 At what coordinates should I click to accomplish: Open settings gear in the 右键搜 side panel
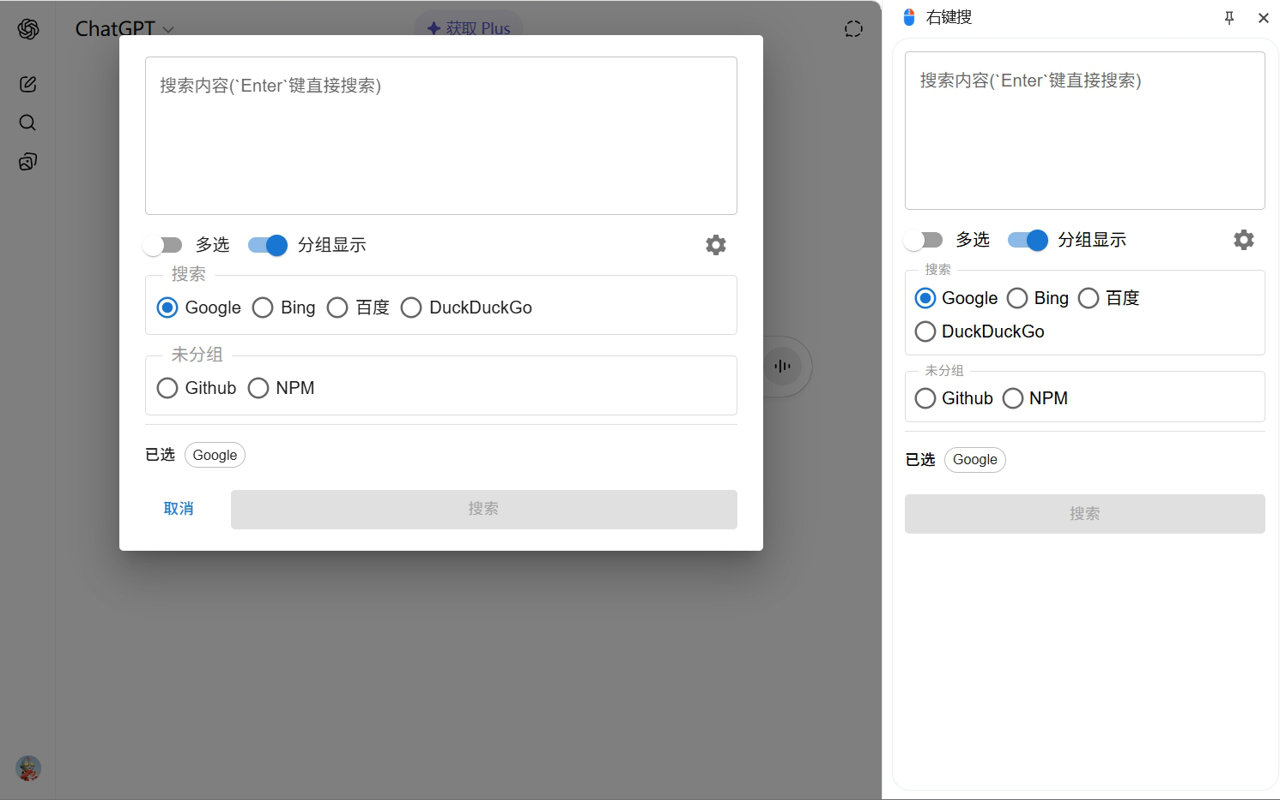pyautogui.click(x=1244, y=240)
